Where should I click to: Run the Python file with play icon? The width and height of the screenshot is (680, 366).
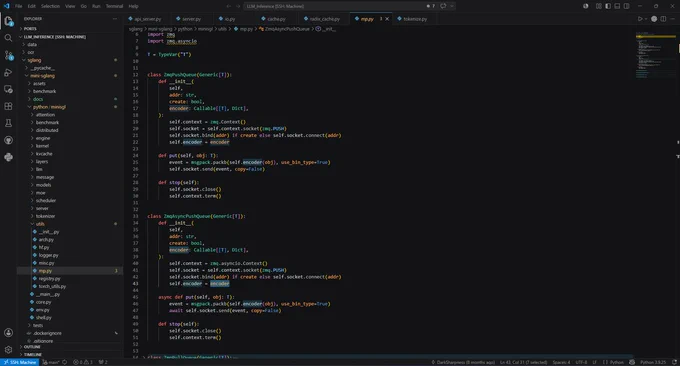640,19
